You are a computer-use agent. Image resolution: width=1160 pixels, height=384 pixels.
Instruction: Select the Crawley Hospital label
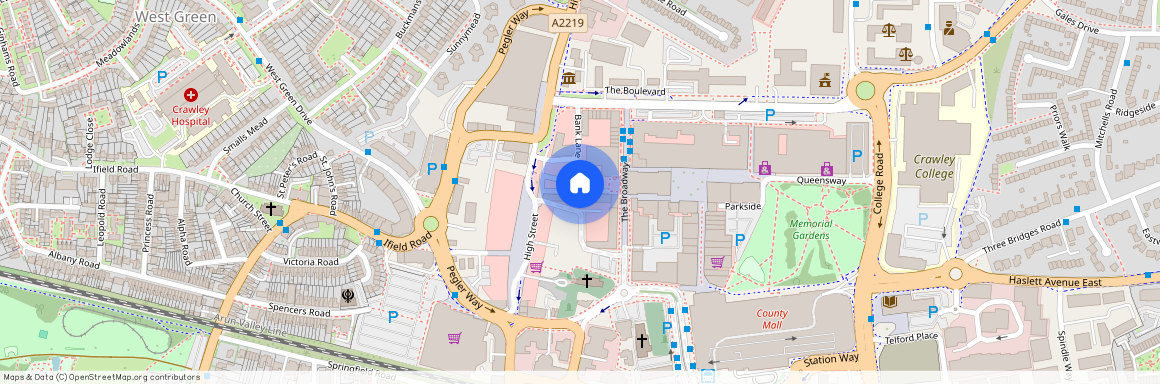click(191, 115)
